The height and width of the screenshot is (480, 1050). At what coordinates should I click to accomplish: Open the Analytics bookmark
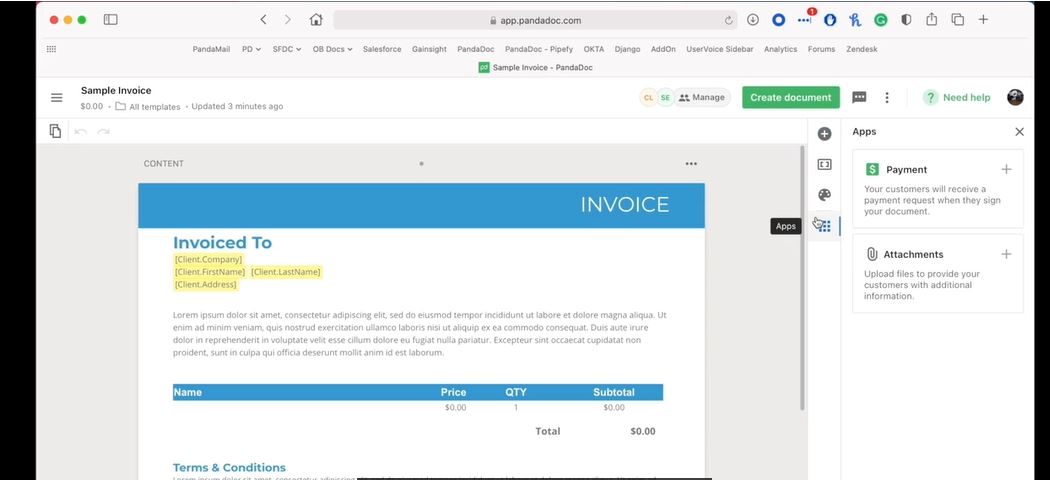(x=781, y=49)
